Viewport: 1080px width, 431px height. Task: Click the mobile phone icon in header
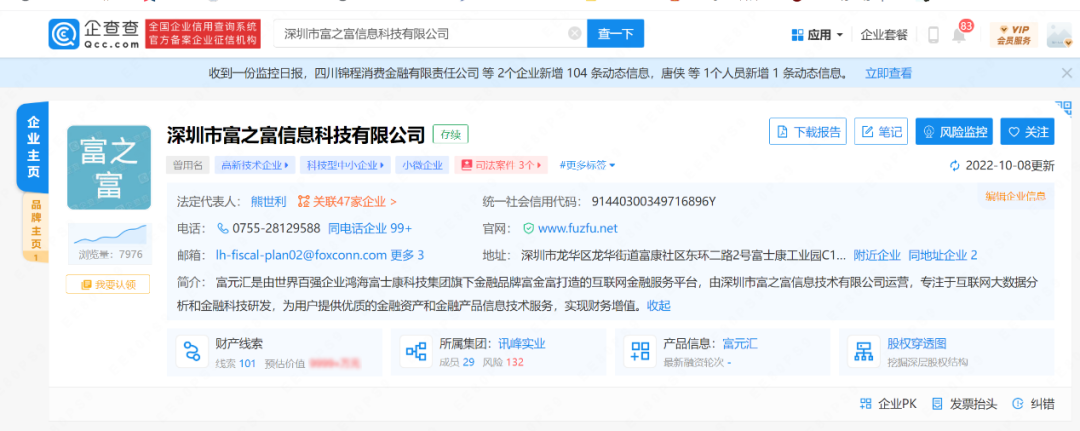pyautogui.click(x=933, y=35)
